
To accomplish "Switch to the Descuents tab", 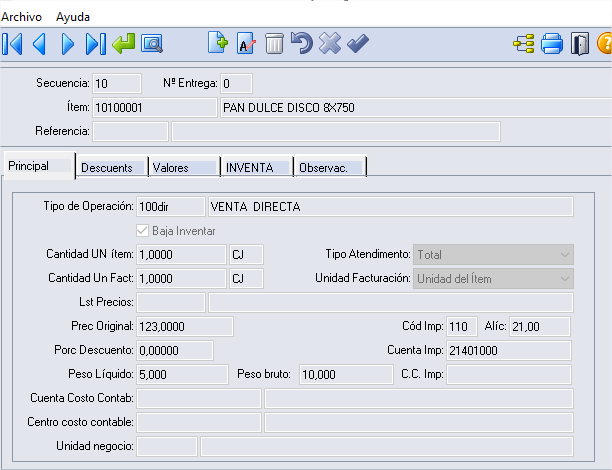I will click(x=112, y=167).
